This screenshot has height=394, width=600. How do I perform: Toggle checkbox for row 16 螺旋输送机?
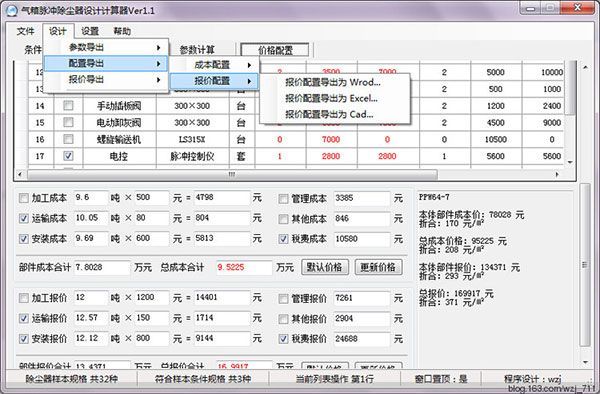pyautogui.click(x=68, y=139)
